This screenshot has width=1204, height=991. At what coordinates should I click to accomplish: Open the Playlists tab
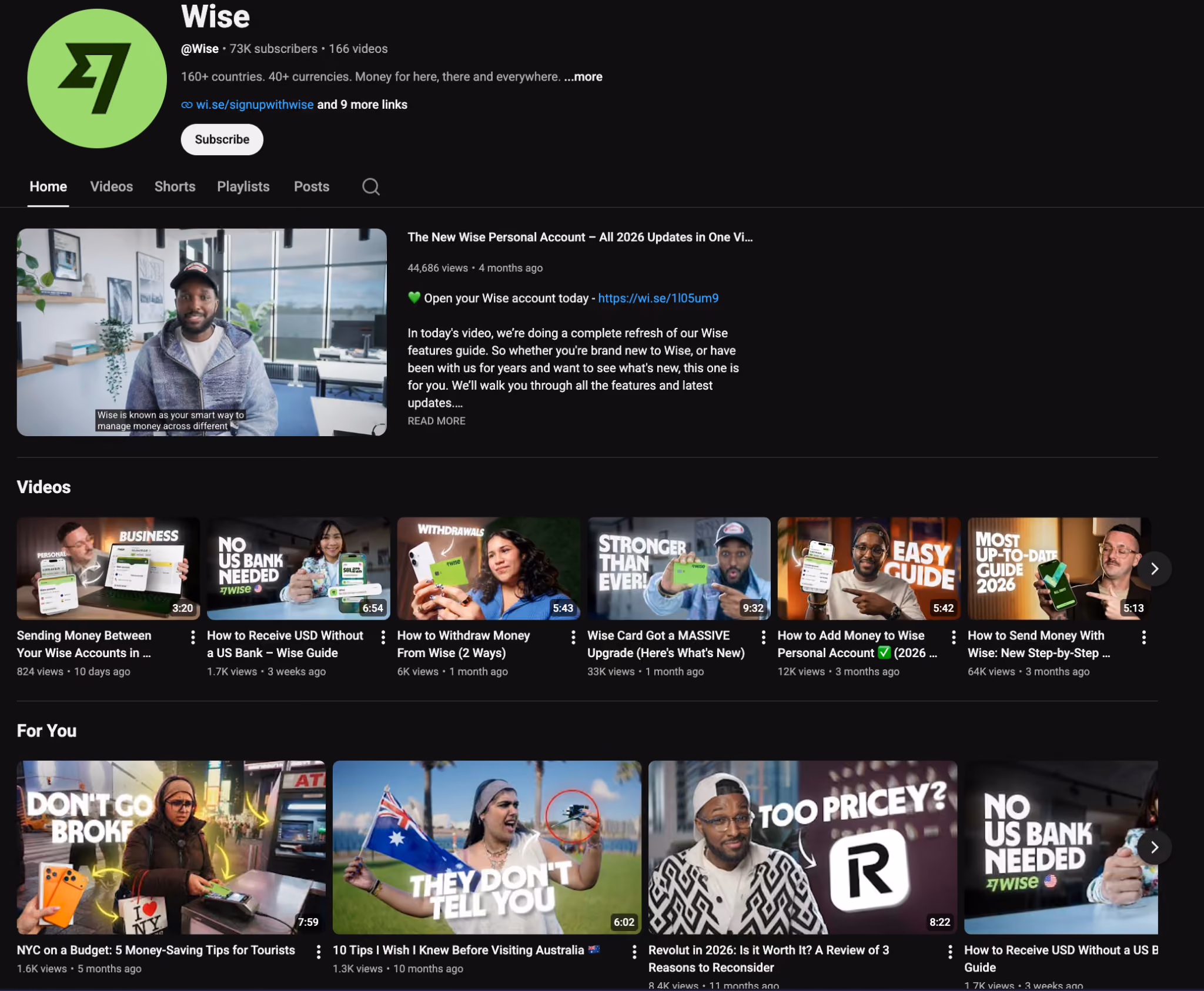243,187
